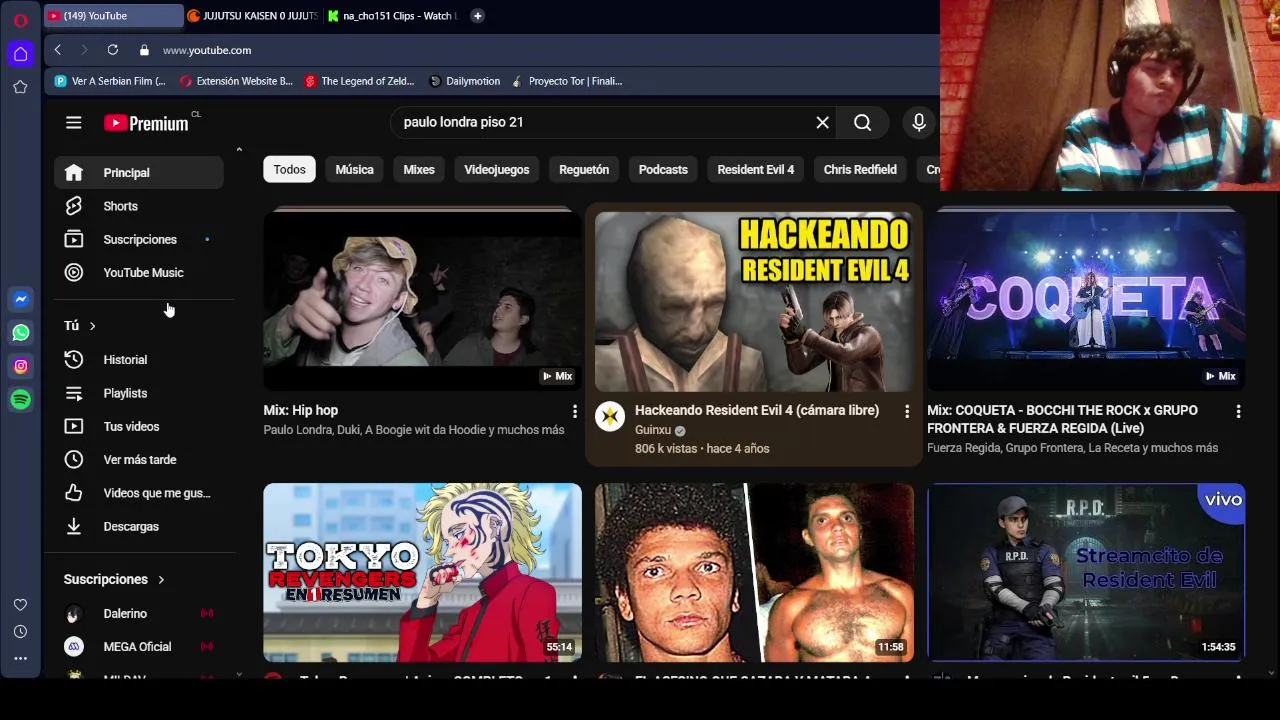Image resolution: width=1280 pixels, height=720 pixels.
Task: Open the Principal home sidebar item
Action: pos(138,172)
